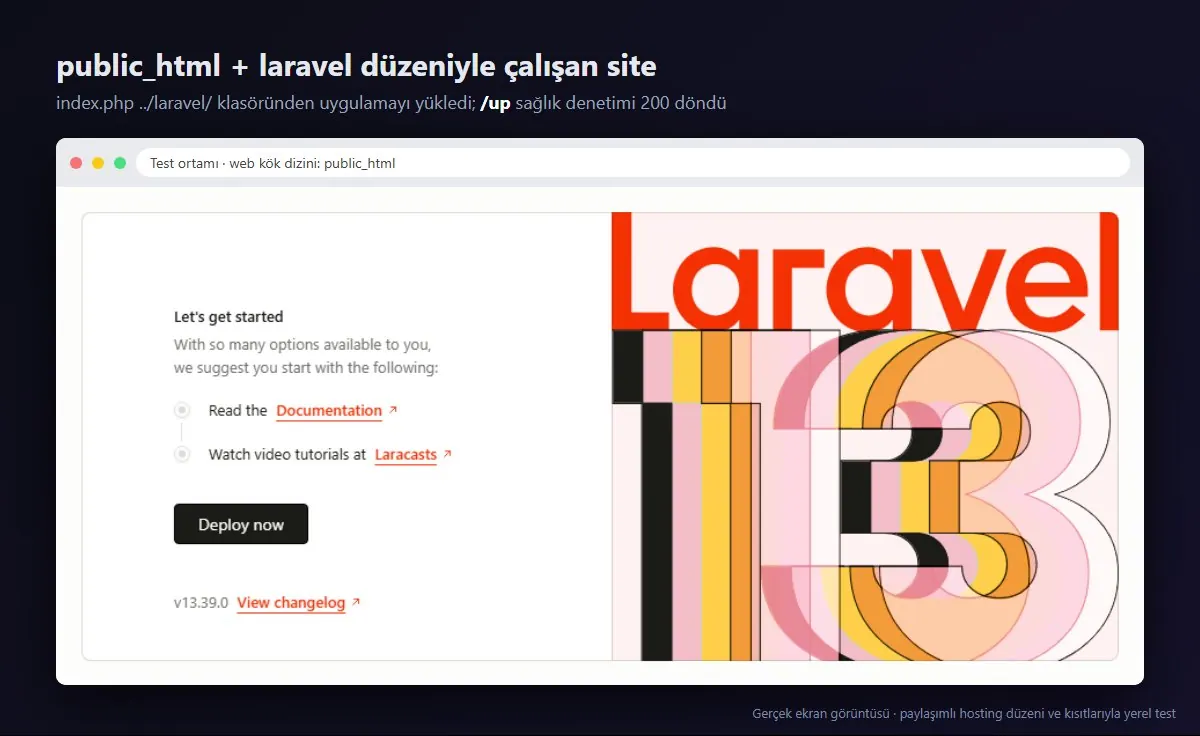Click the external arrow icon beside Laracasts
1200x736 pixels.
(447, 454)
